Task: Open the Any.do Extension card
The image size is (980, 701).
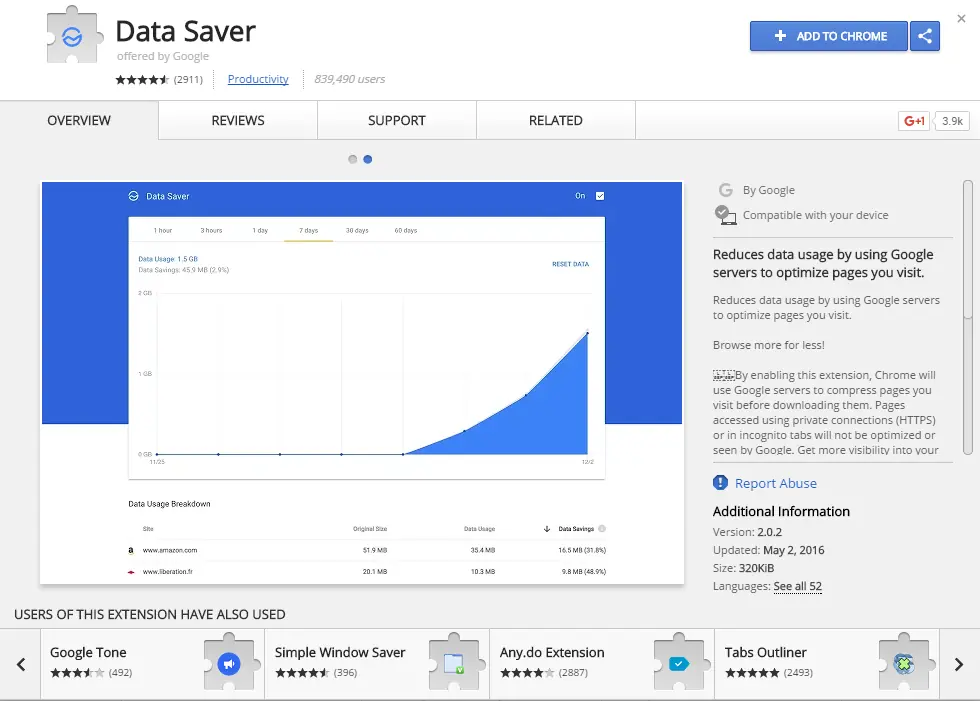Action: [x=602, y=664]
